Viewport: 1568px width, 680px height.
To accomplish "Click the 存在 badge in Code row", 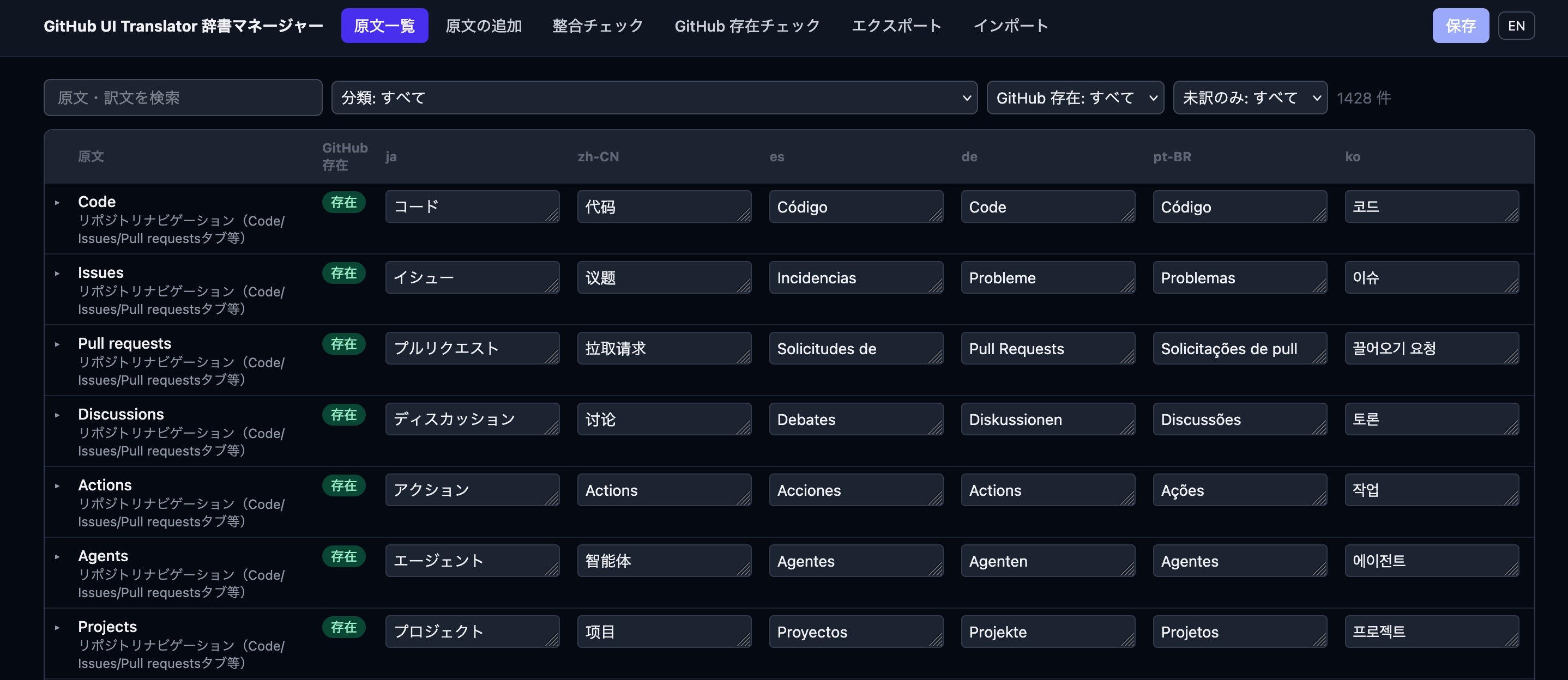I will coord(344,203).
